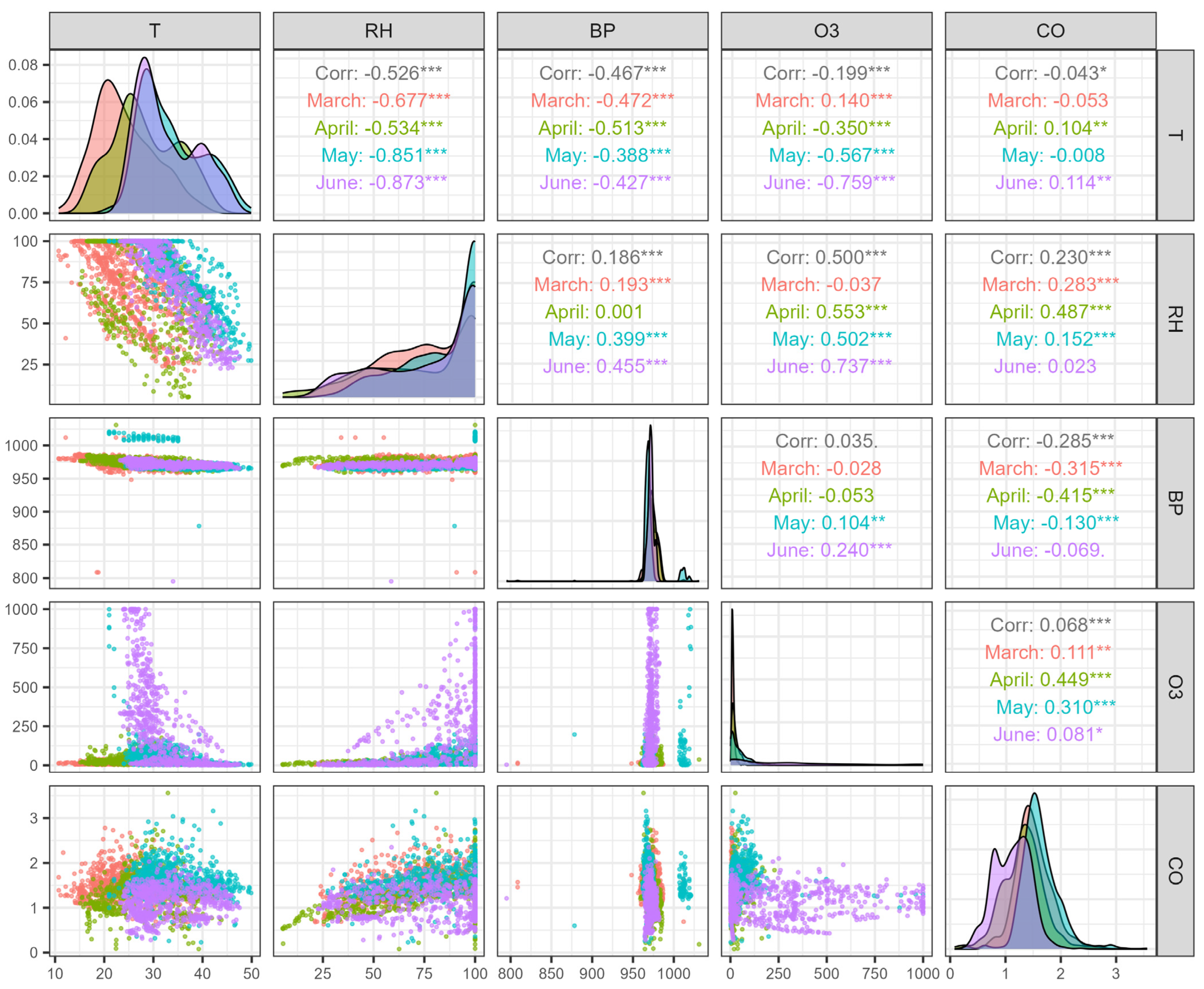Click the 0.04 y-axis tick label
The height and width of the screenshot is (989, 1204).
click(x=23, y=139)
